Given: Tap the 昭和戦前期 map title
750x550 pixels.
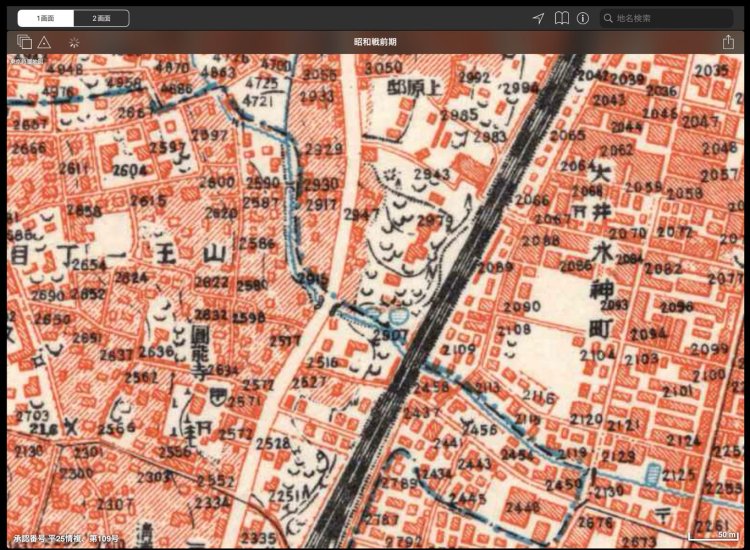Looking at the screenshot, I should coord(375,42).
